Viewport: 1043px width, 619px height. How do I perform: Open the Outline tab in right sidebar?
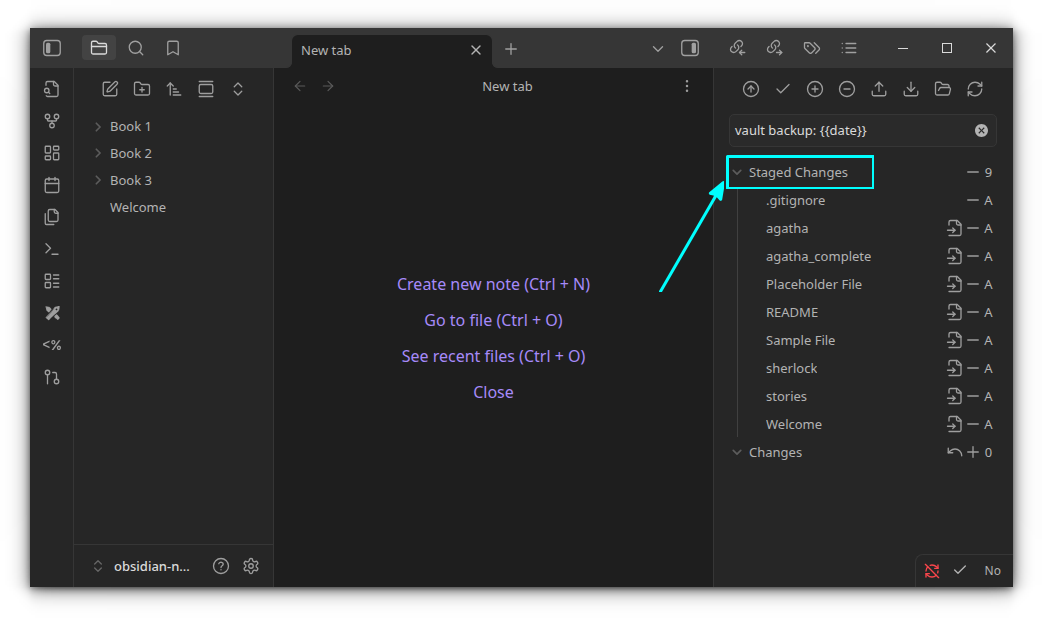(849, 48)
